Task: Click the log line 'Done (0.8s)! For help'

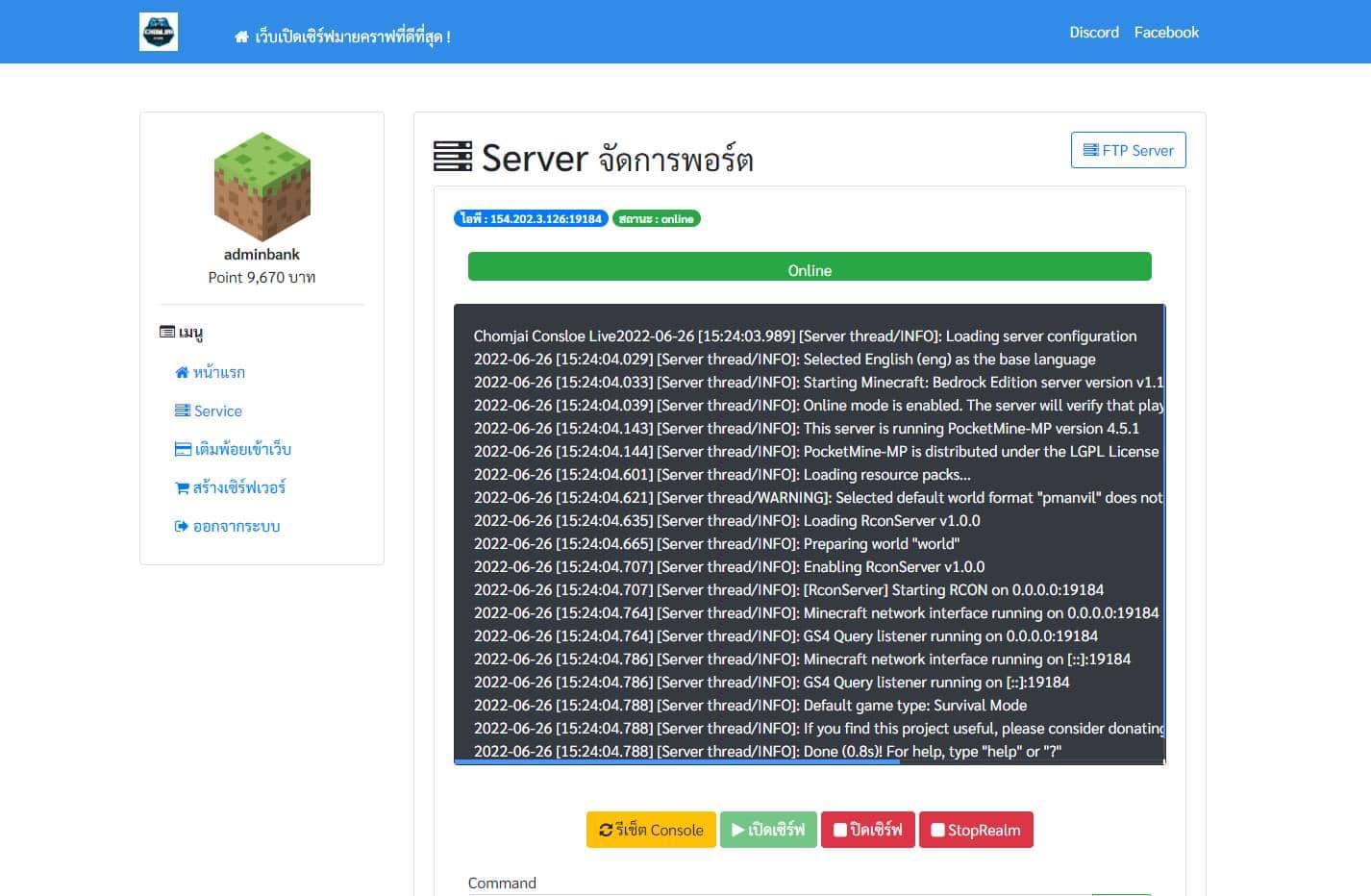Action: (767, 751)
